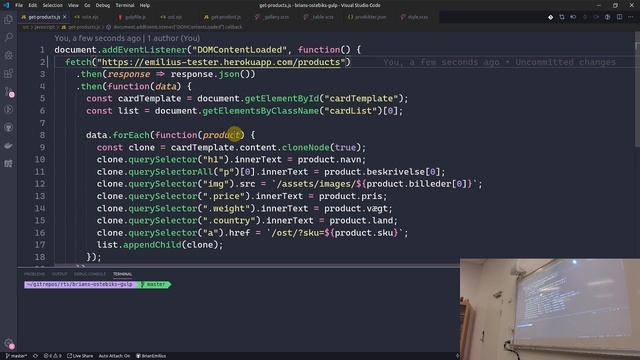The height and width of the screenshot is (360, 640).
Task: Select the Problems panel tab
Action: [34, 274]
